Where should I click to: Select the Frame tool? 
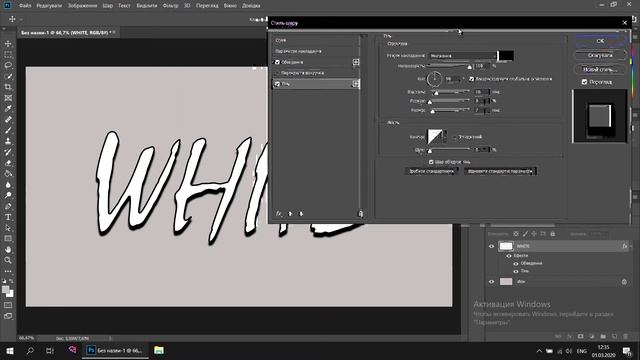8,98
